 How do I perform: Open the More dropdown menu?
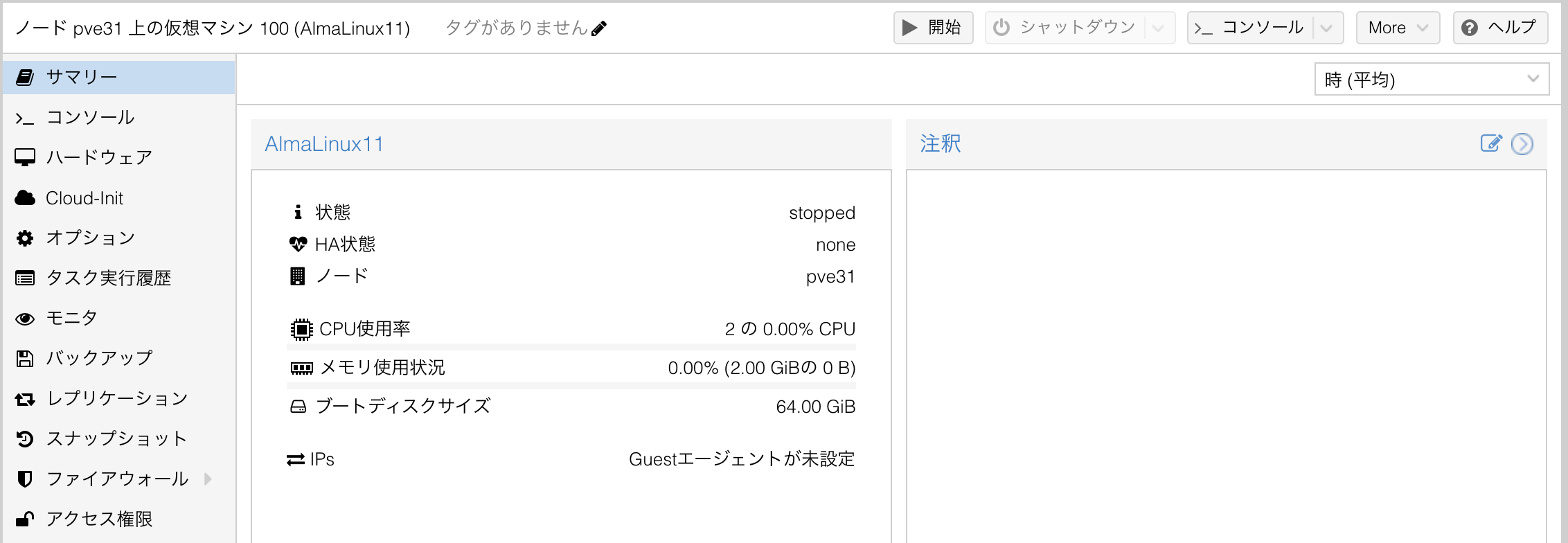tap(1398, 28)
